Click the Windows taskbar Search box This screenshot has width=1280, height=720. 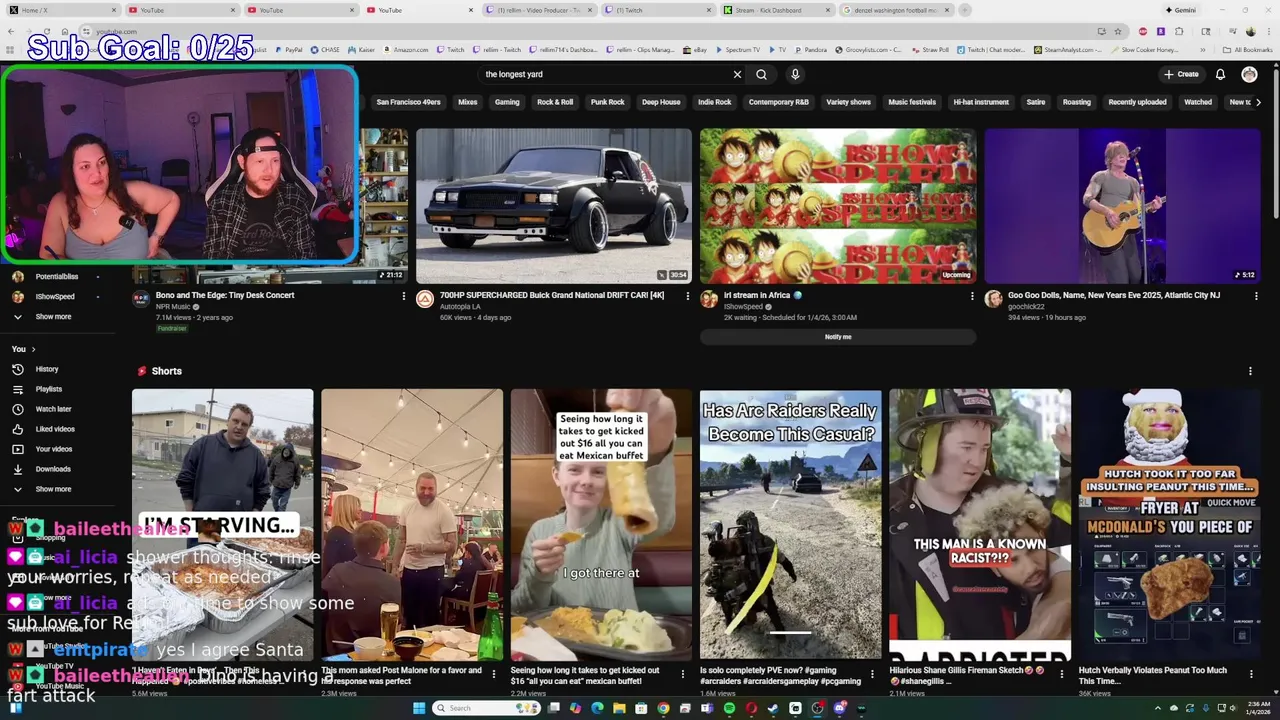click(487, 708)
